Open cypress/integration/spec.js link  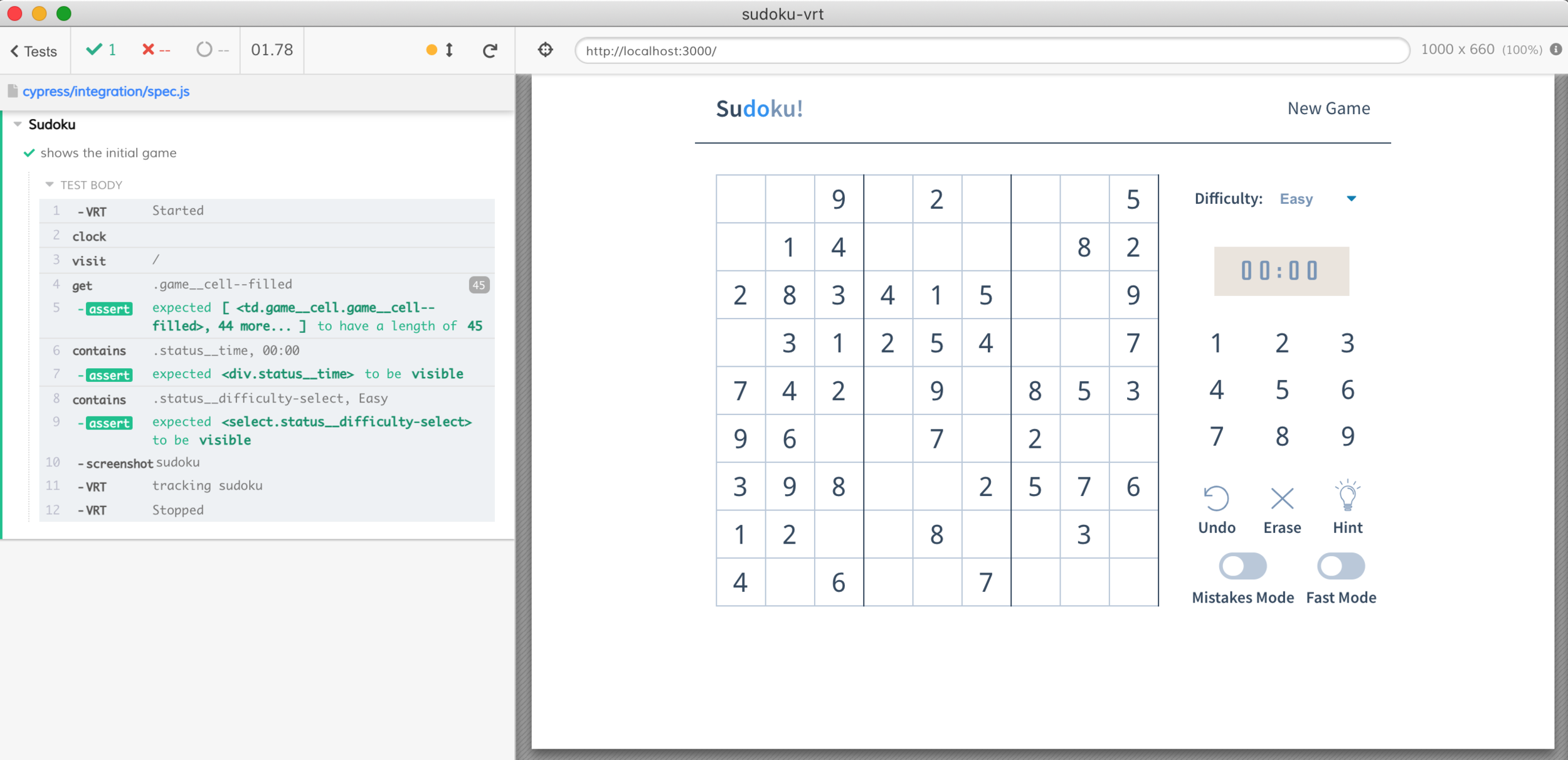click(106, 92)
